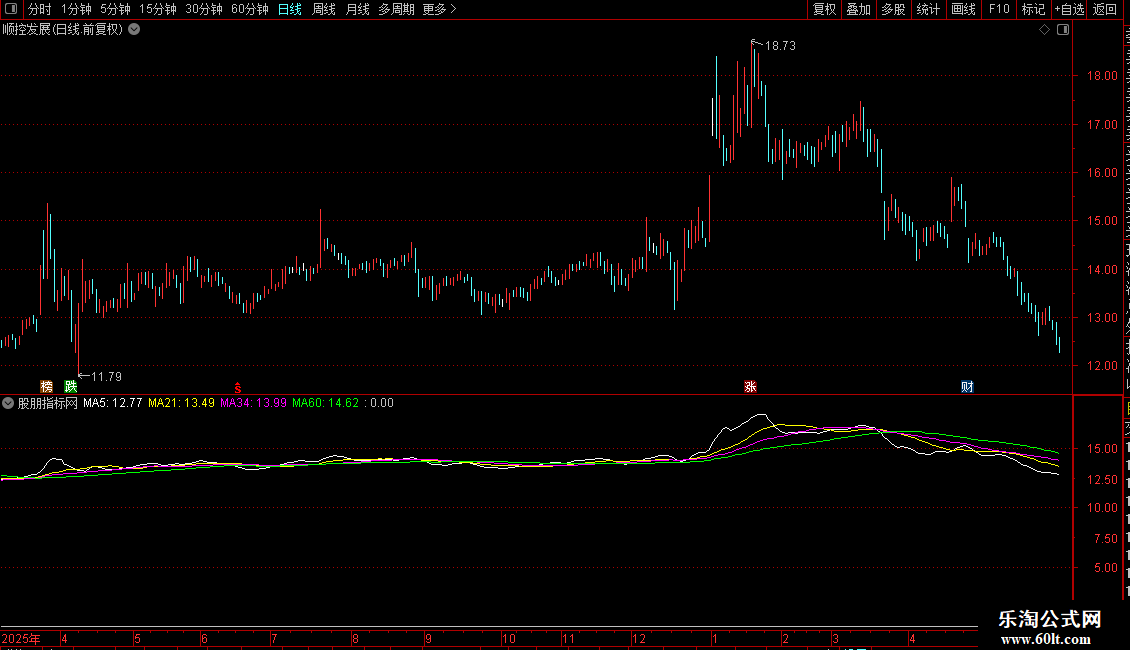Click the diamond marker icon above chart
This screenshot has width=1130, height=650.
(1044, 30)
